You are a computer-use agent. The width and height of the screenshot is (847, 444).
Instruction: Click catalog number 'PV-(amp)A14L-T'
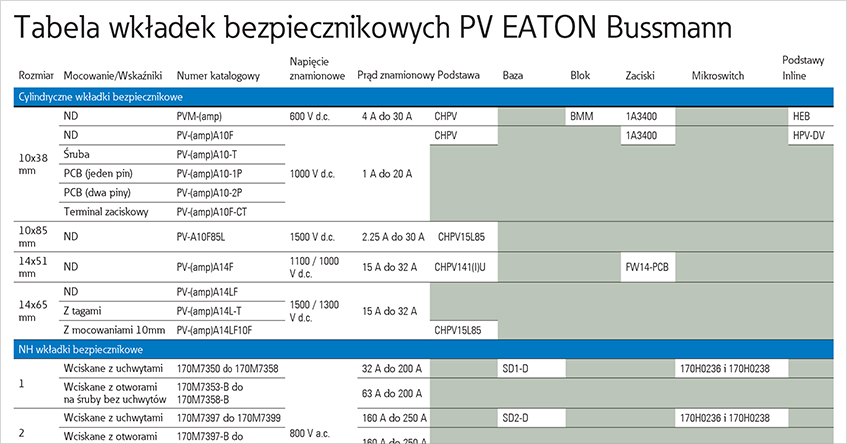pos(209,312)
